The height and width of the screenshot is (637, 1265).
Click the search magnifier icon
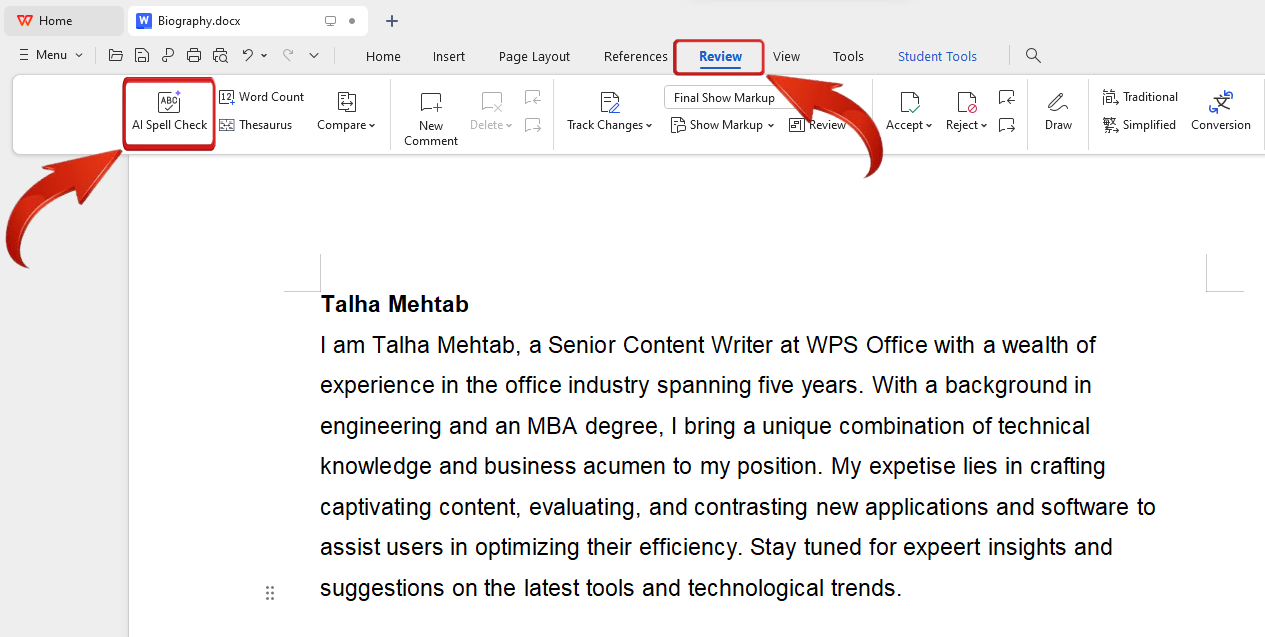tap(1033, 56)
